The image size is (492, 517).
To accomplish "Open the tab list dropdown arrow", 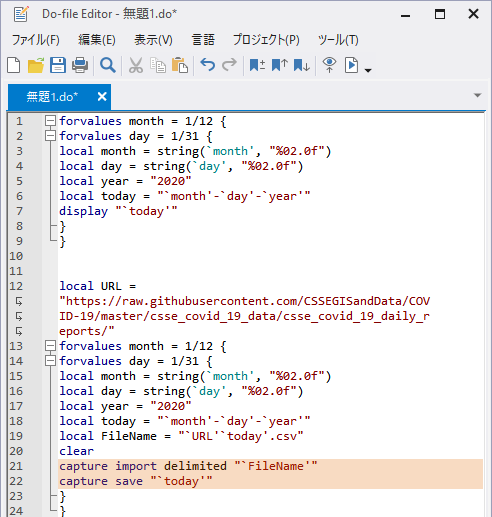I will click(x=477, y=95).
